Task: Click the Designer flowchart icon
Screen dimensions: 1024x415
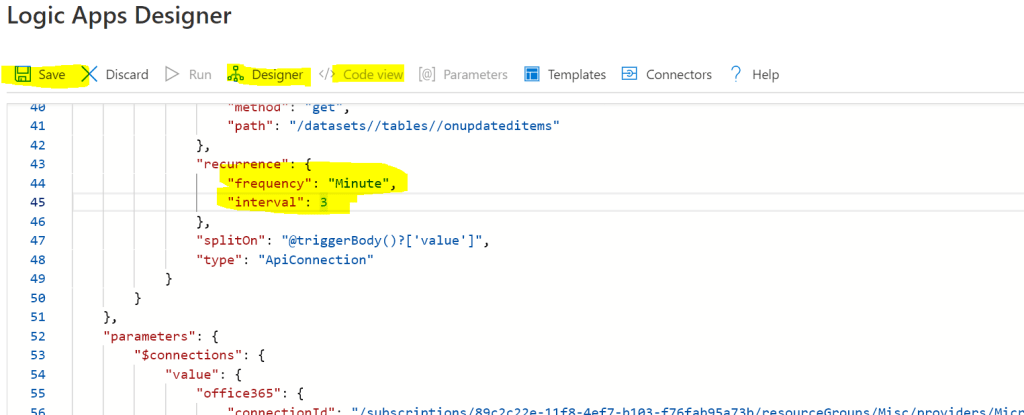Action: click(236, 74)
